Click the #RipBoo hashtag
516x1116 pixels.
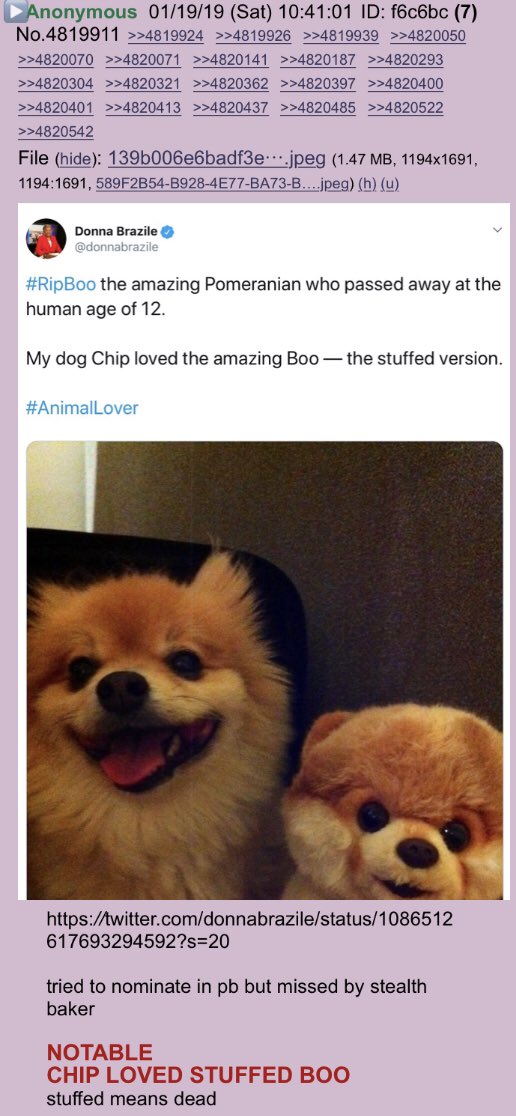coord(60,285)
